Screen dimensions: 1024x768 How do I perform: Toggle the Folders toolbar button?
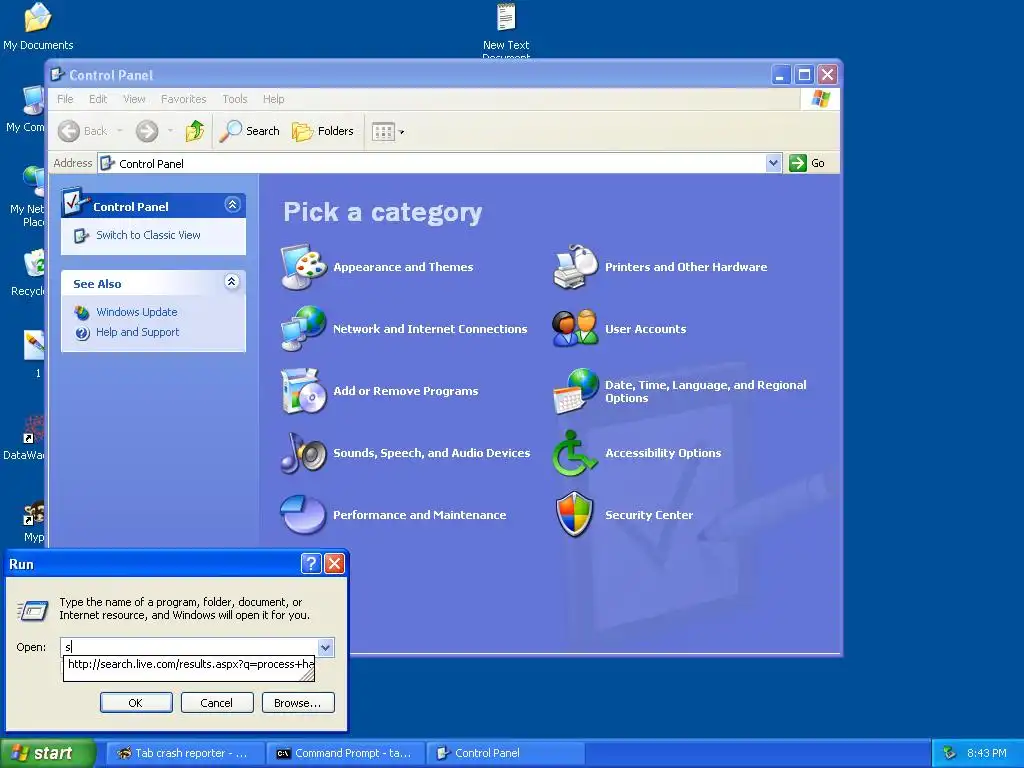point(323,131)
